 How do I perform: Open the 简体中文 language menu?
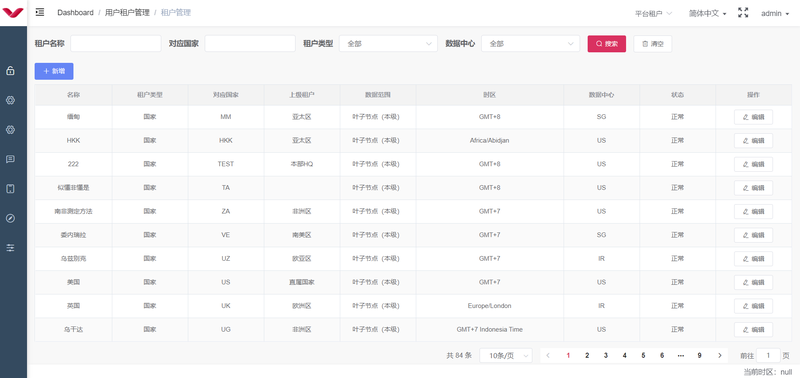point(708,13)
